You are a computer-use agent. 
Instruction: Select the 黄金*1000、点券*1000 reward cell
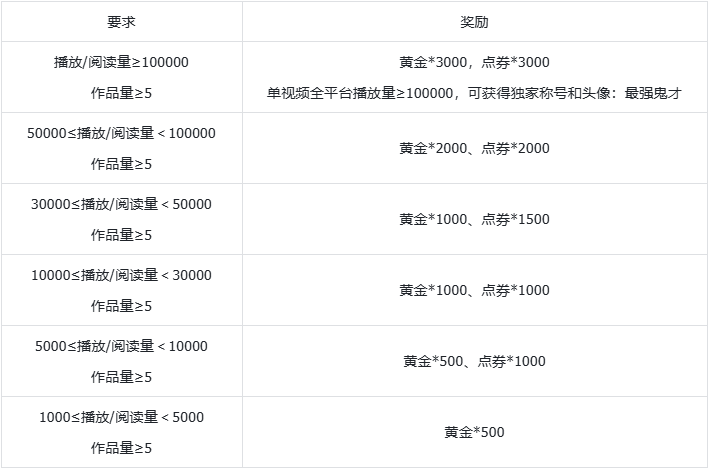474,290
